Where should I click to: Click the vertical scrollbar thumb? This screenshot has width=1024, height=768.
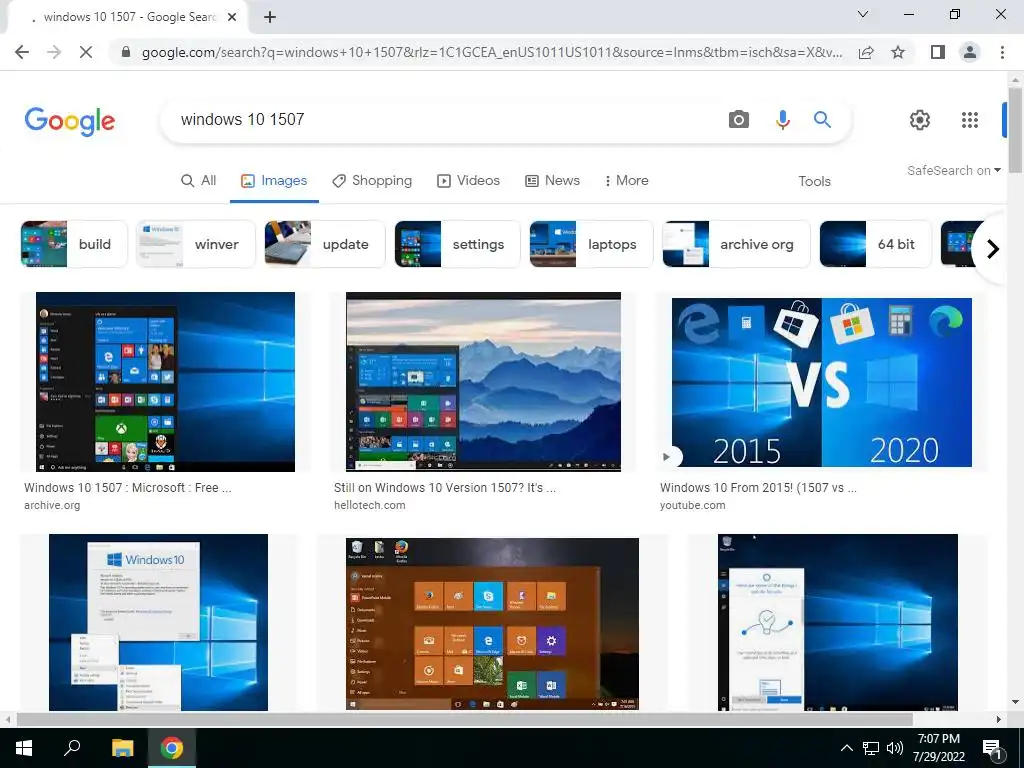[1015, 131]
